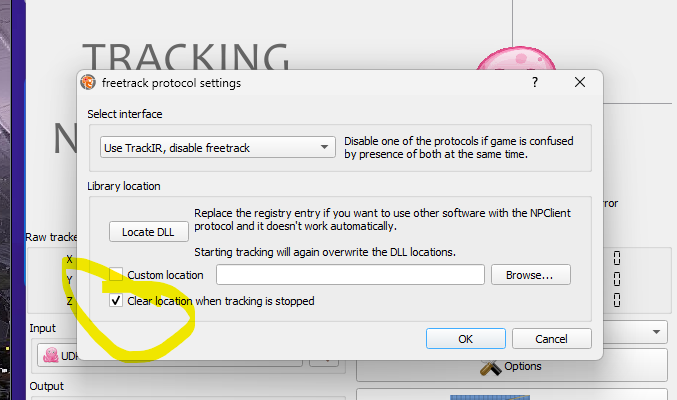Image resolution: width=677 pixels, height=400 pixels.
Task: Close the freetrack protocol settings dialog
Action: 580,82
